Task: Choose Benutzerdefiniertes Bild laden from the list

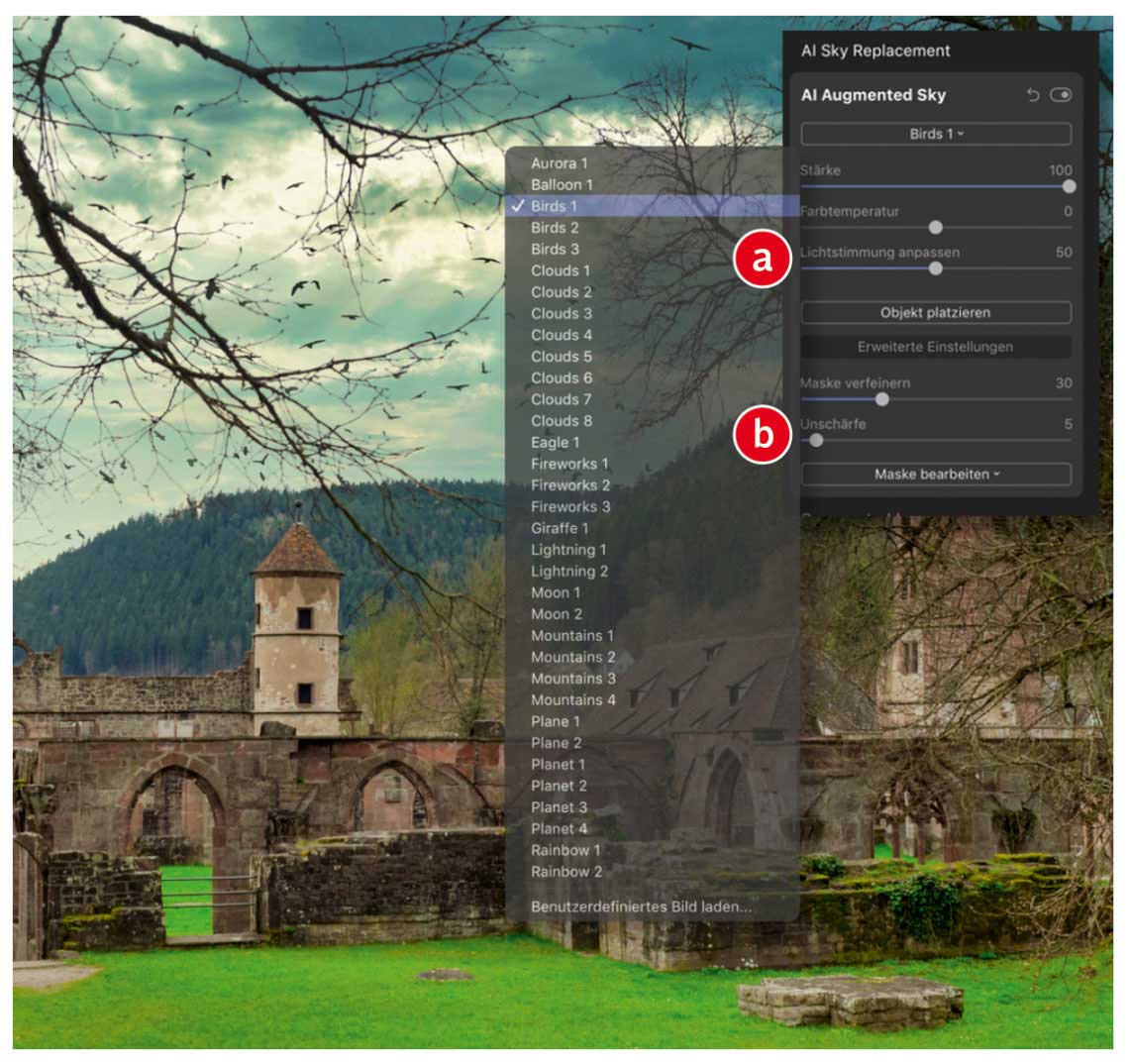Action: point(641,905)
